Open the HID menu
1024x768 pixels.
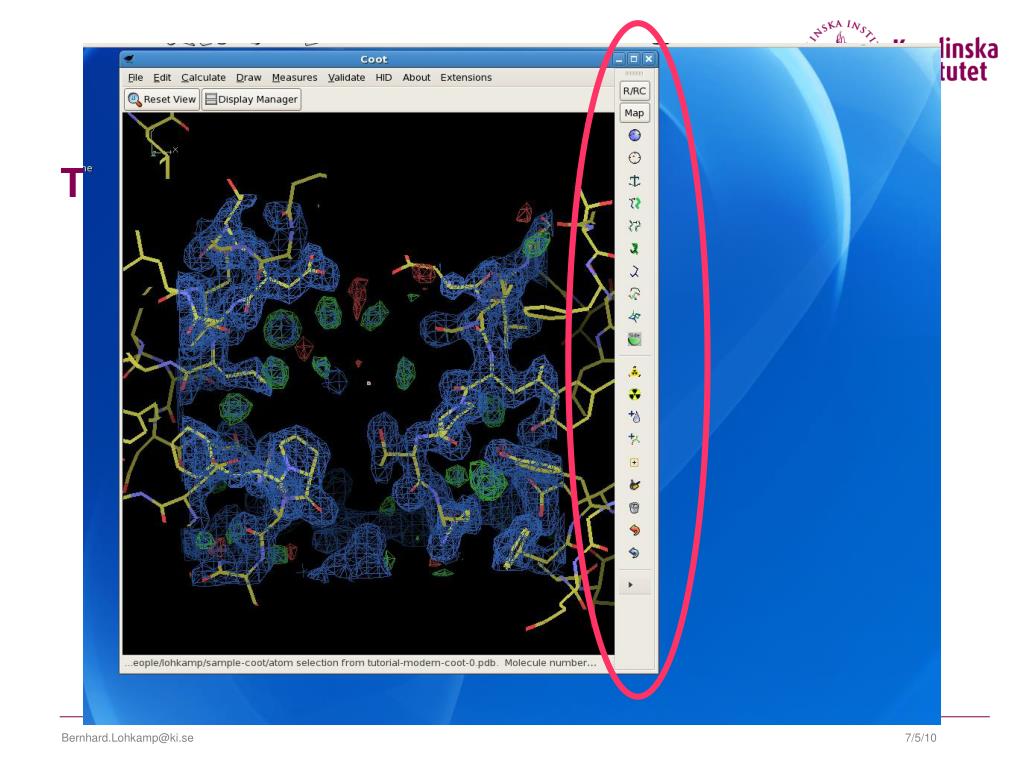(x=383, y=77)
